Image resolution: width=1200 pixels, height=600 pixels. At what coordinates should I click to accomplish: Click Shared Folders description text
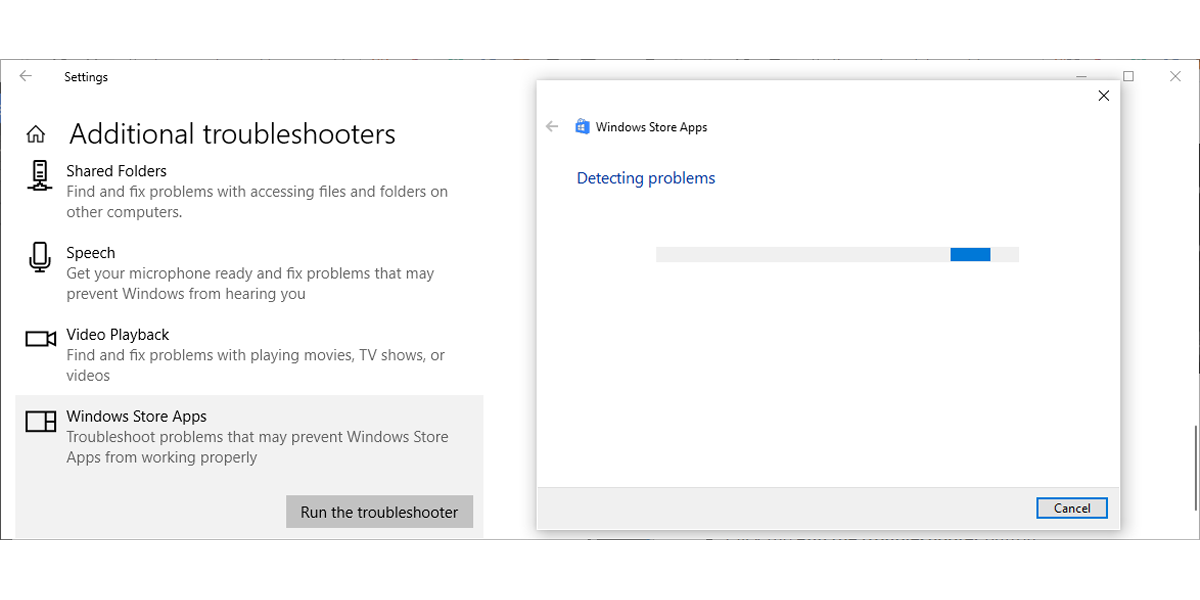(257, 202)
